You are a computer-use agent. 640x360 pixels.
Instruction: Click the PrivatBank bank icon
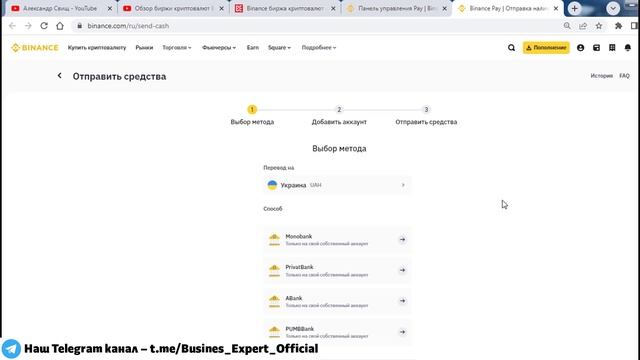click(274, 270)
